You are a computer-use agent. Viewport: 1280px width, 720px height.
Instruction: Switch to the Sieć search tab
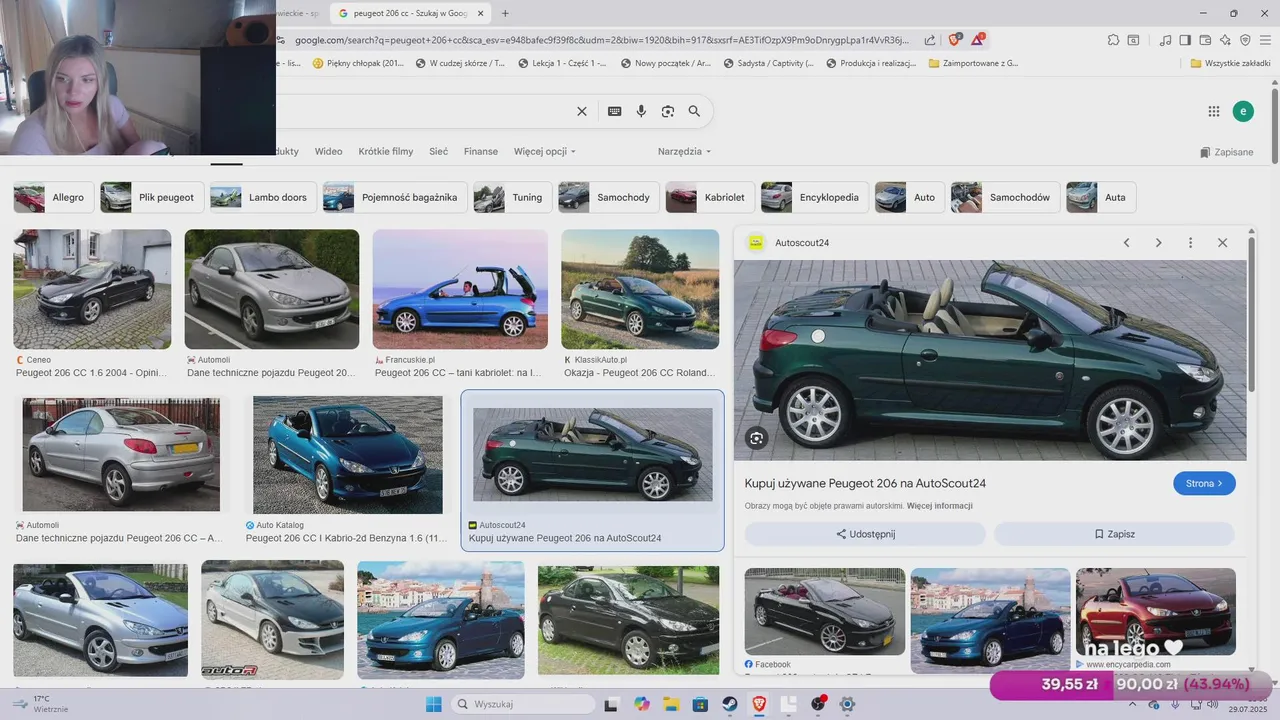pos(438,152)
